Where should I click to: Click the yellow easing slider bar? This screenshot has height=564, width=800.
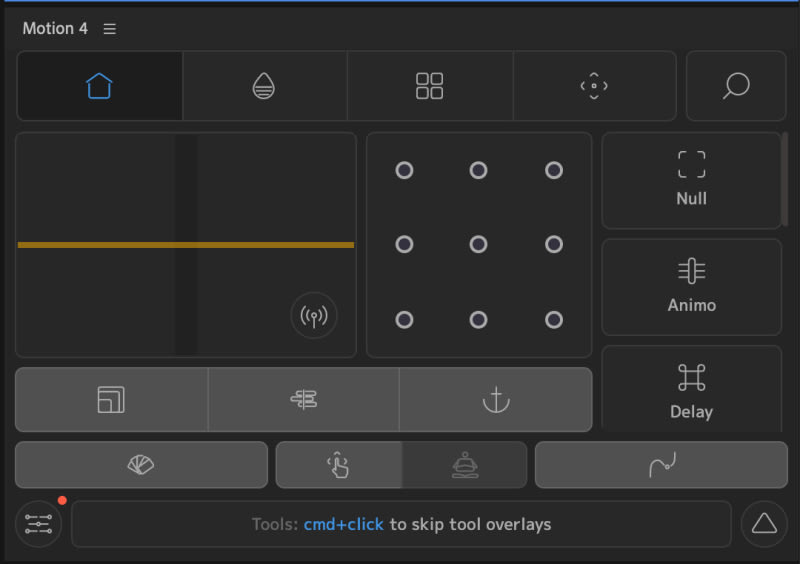tap(186, 244)
